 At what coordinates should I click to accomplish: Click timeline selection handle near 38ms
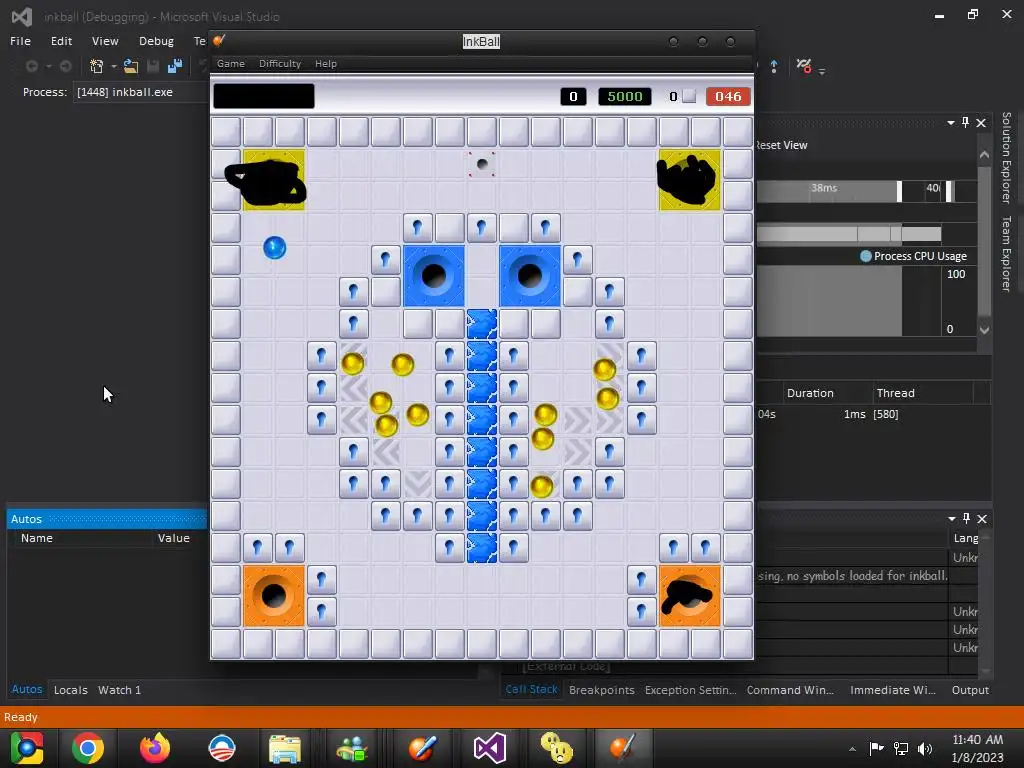point(899,191)
